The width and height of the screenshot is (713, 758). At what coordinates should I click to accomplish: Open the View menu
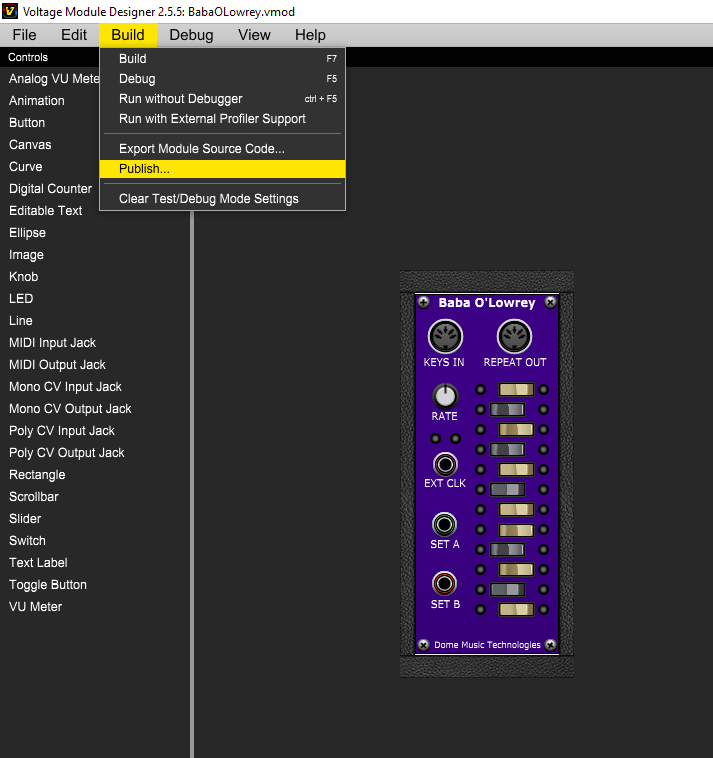point(254,35)
